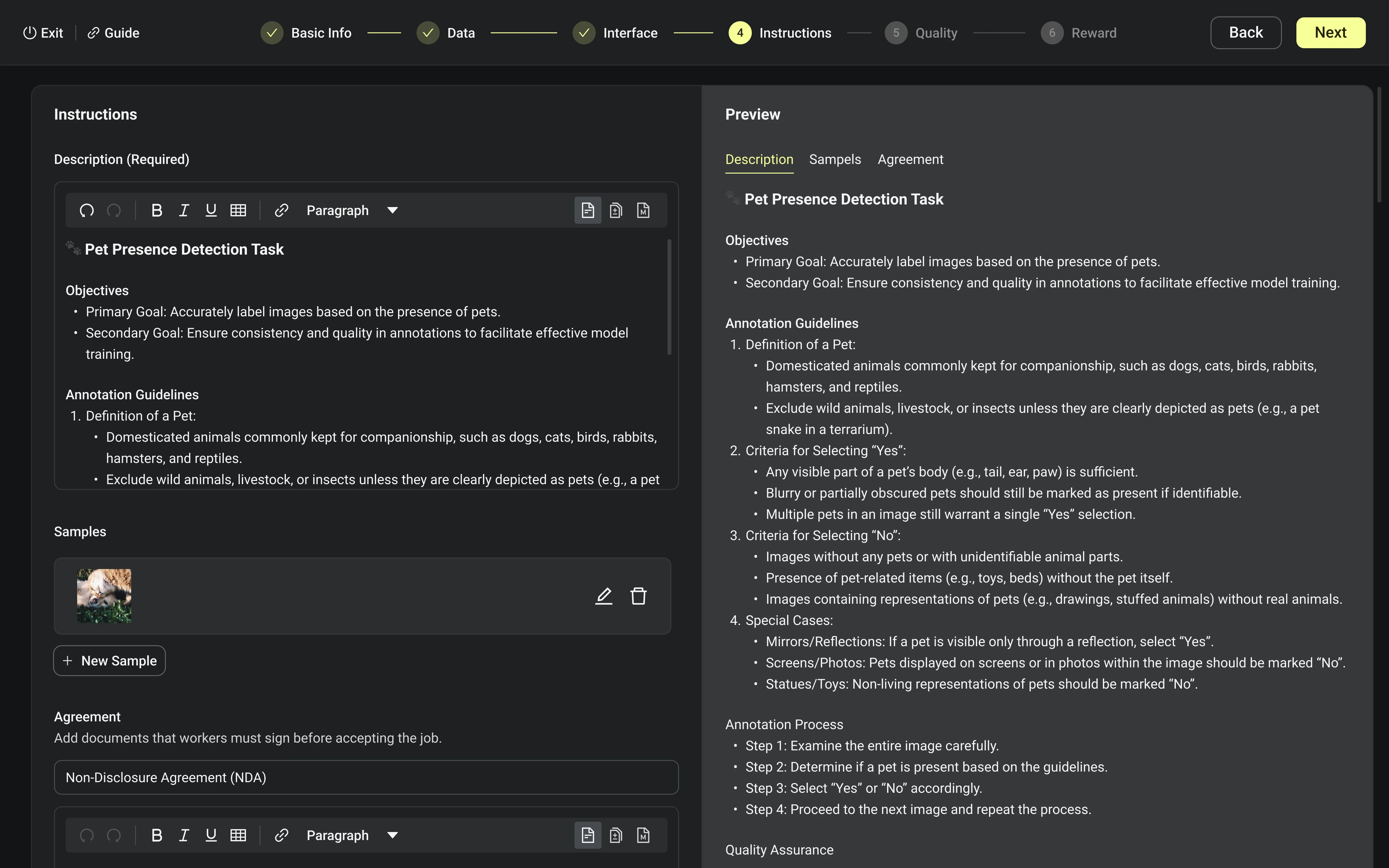
Task: Click the Description editor scrollbar
Action: (669, 297)
